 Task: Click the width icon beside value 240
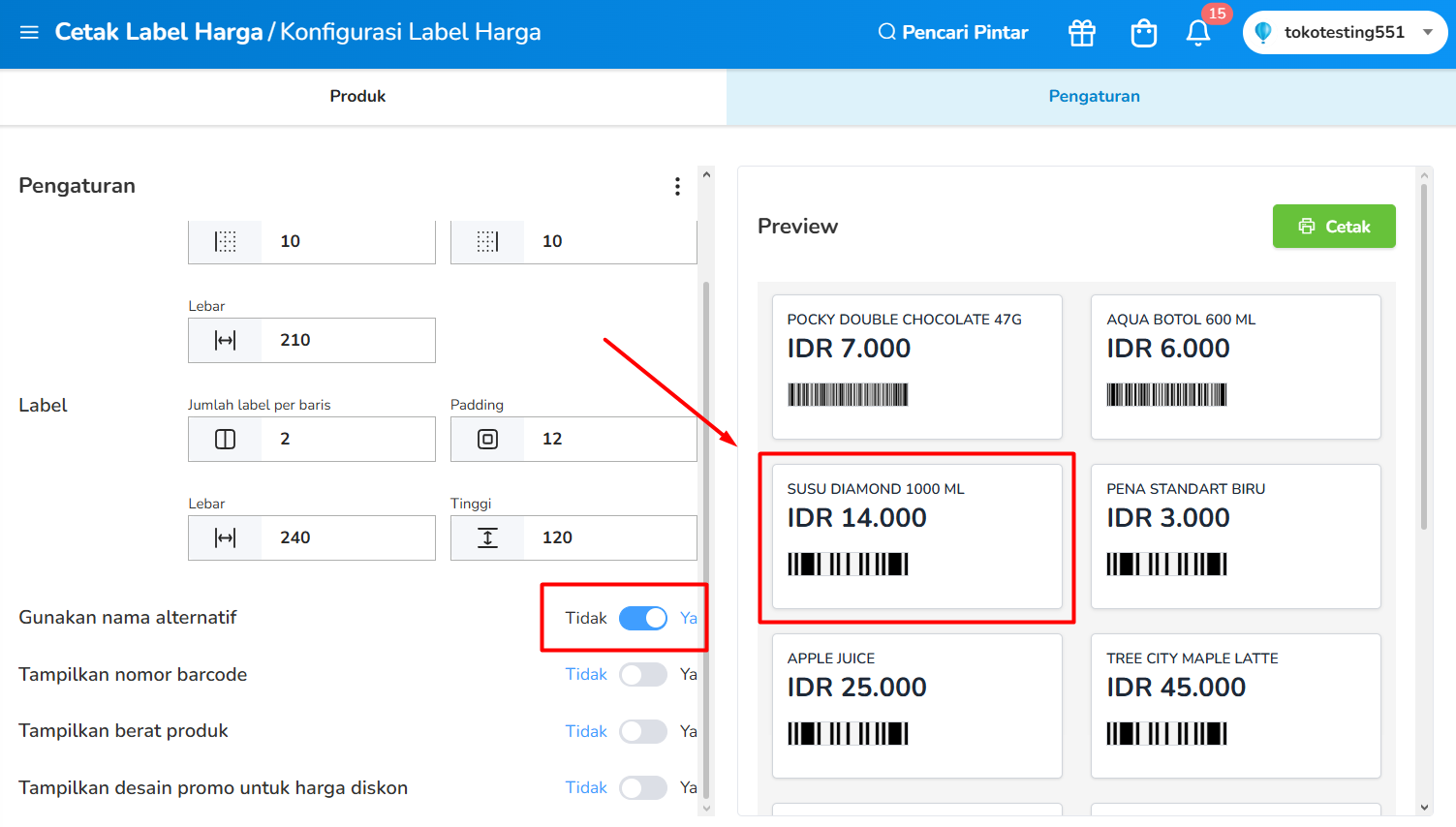click(x=226, y=537)
